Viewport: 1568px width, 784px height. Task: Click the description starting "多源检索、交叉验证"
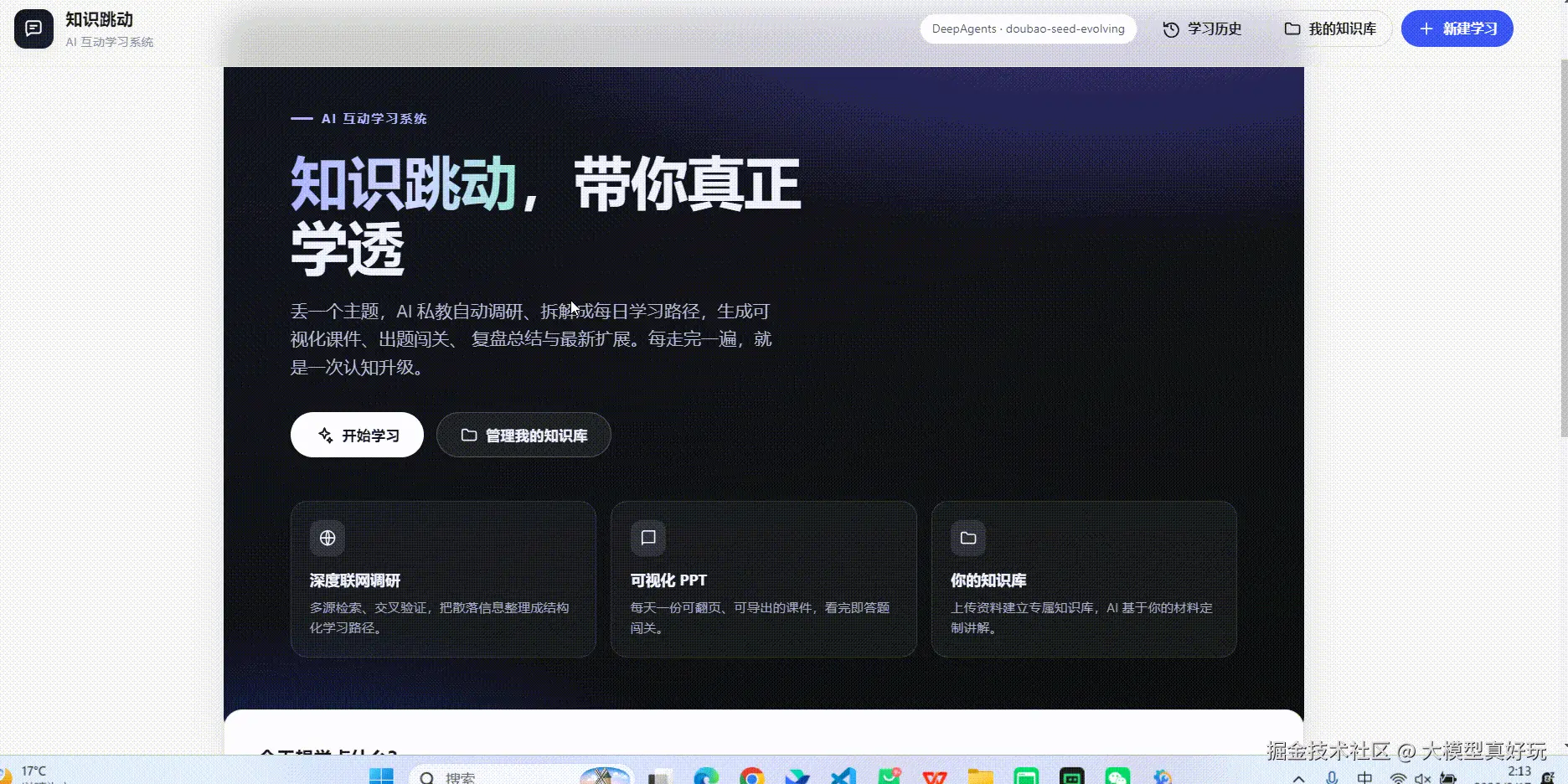point(440,617)
